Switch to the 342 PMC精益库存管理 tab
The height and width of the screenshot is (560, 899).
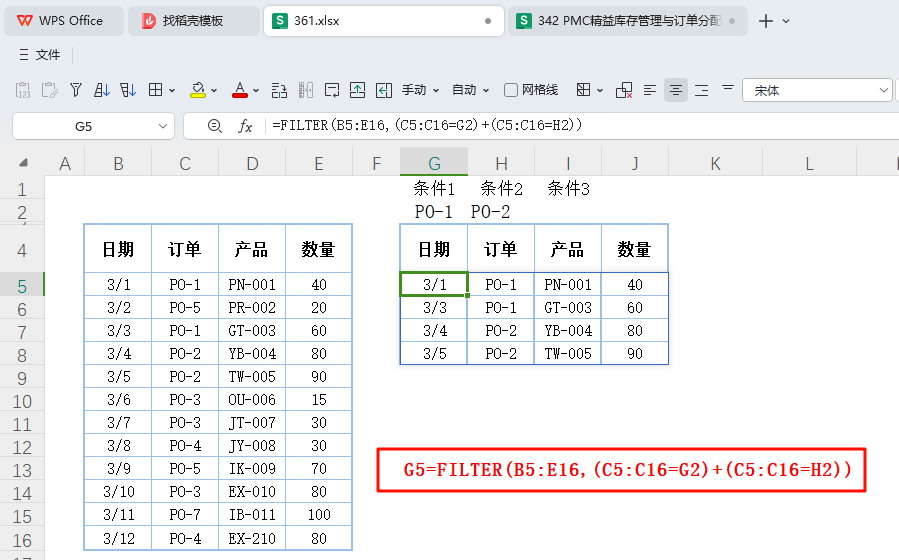pyautogui.click(x=627, y=21)
